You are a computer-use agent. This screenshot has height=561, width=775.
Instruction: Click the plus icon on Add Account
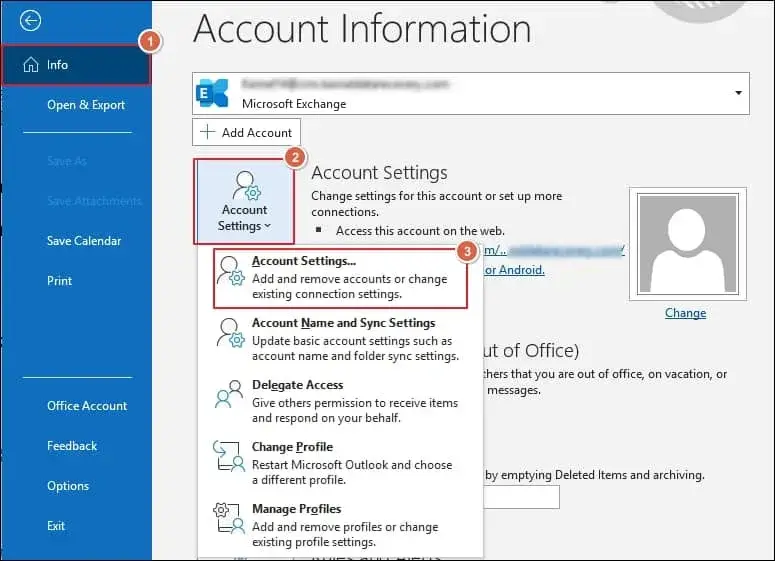coord(208,132)
